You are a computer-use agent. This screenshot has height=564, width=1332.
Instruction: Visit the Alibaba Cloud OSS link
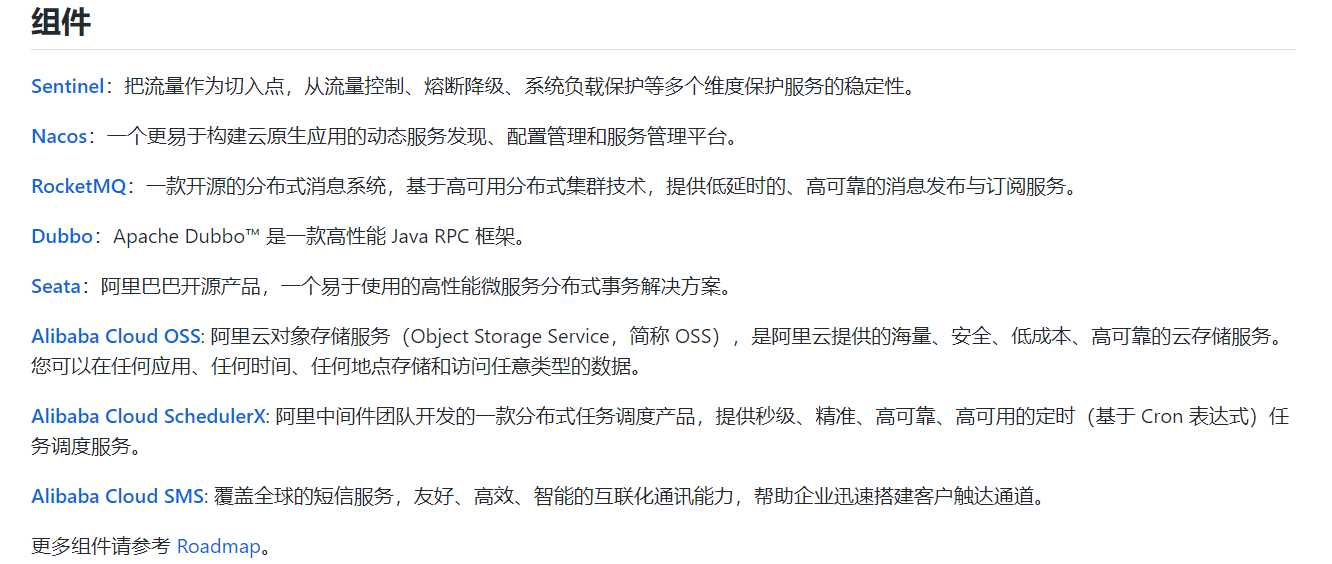tap(115, 336)
